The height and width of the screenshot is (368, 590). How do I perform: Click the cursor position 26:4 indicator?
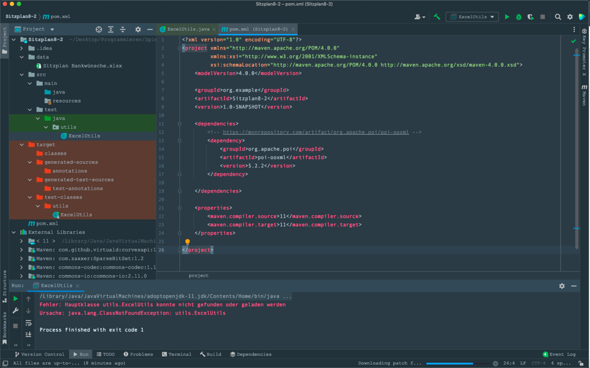509,363
